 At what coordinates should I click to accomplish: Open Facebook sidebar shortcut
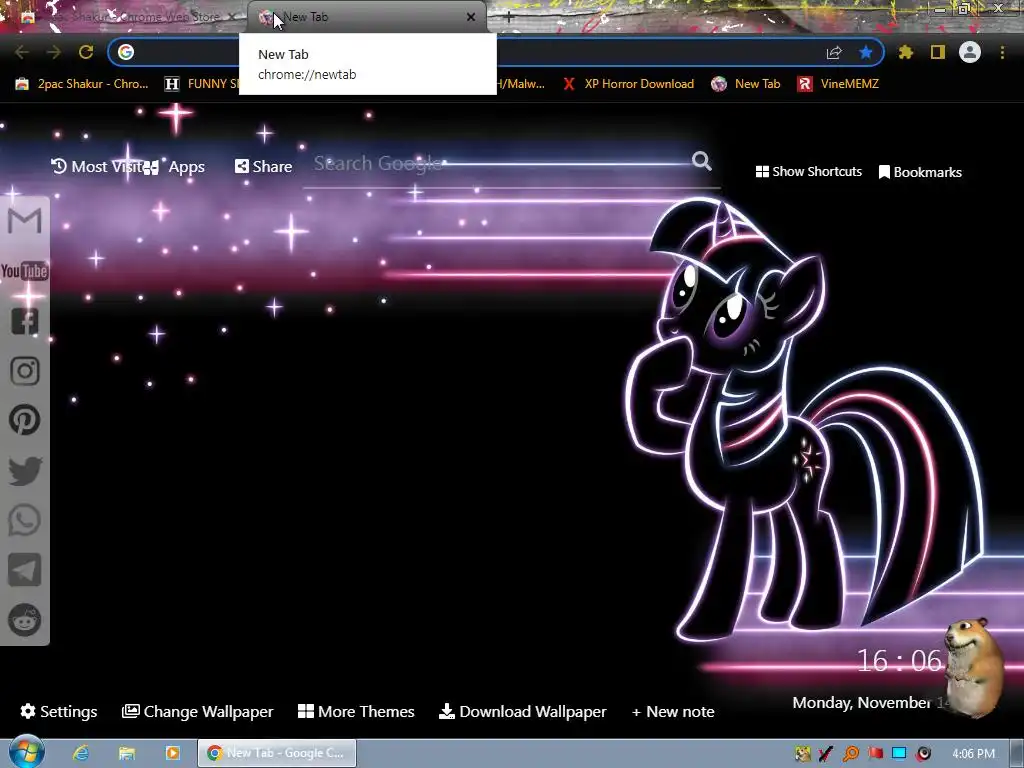coord(25,321)
